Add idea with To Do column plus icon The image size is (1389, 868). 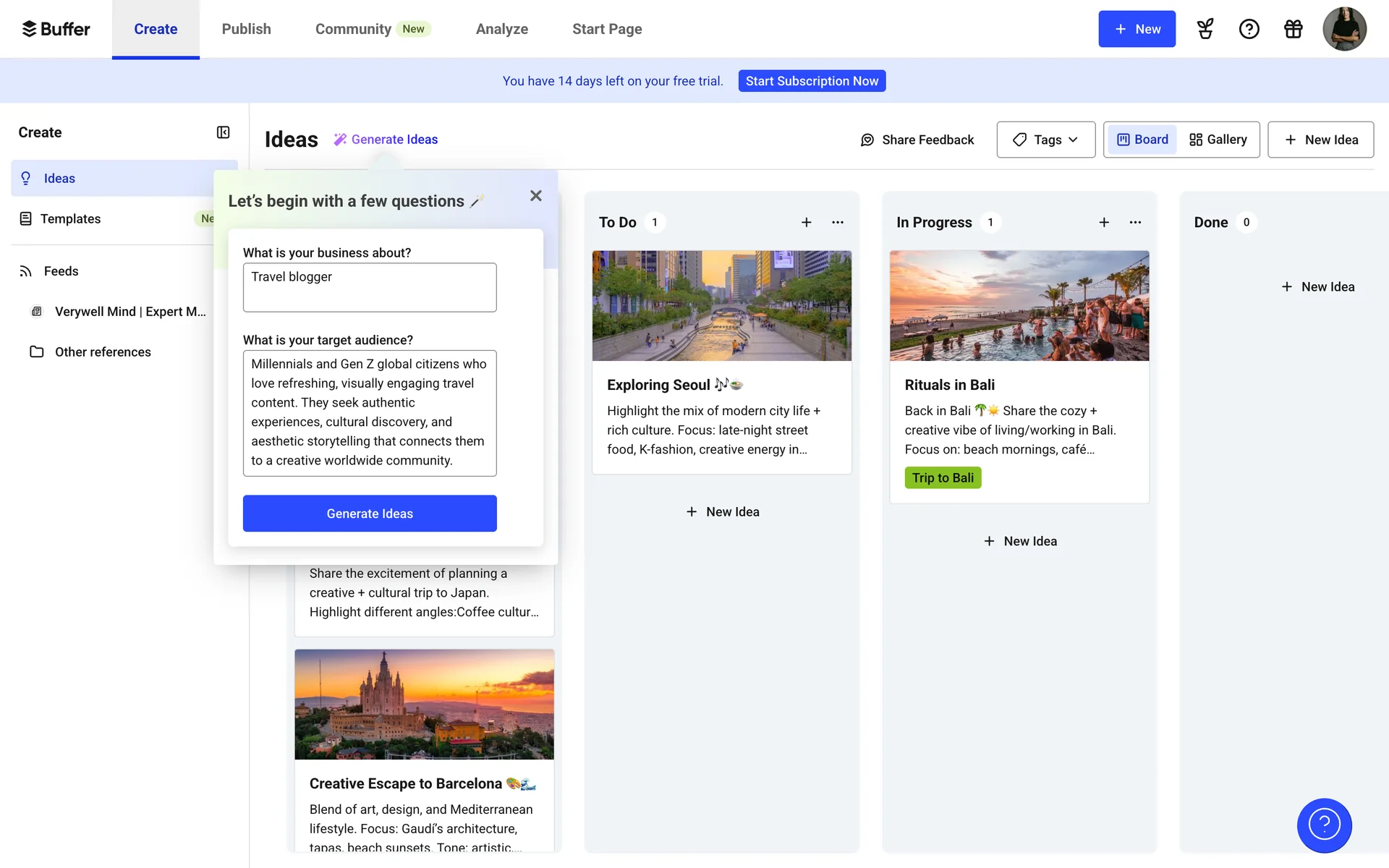point(806,222)
